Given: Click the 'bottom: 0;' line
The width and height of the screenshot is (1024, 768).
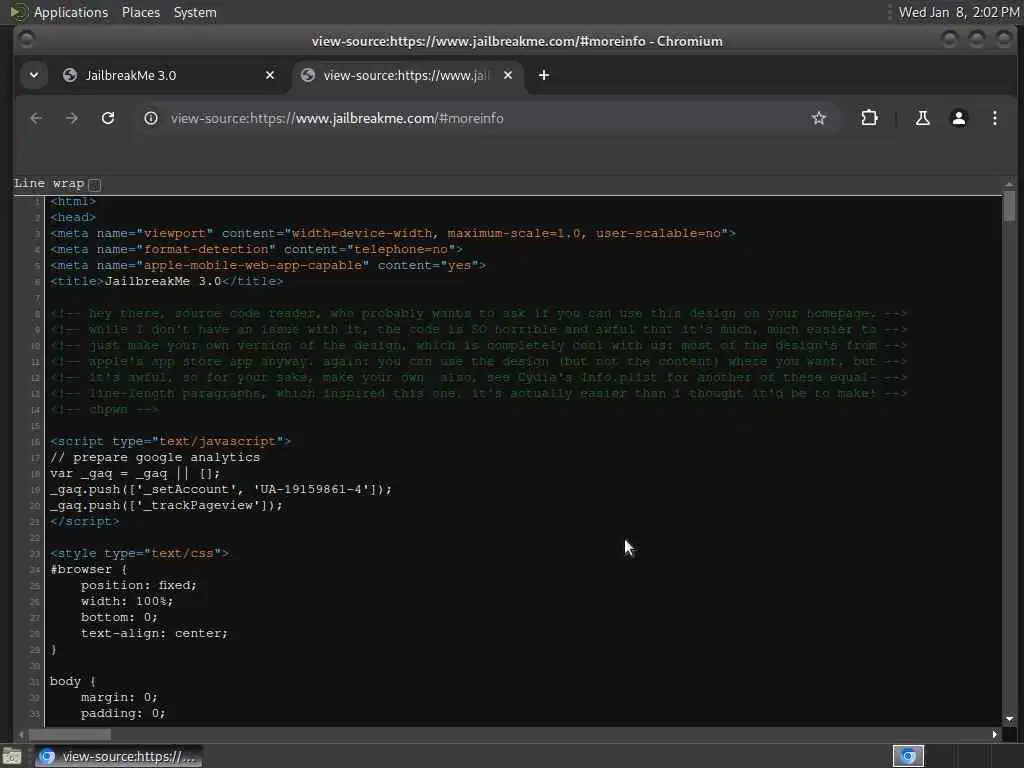Looking at the screenshot, I should click(x=119, y=617).
